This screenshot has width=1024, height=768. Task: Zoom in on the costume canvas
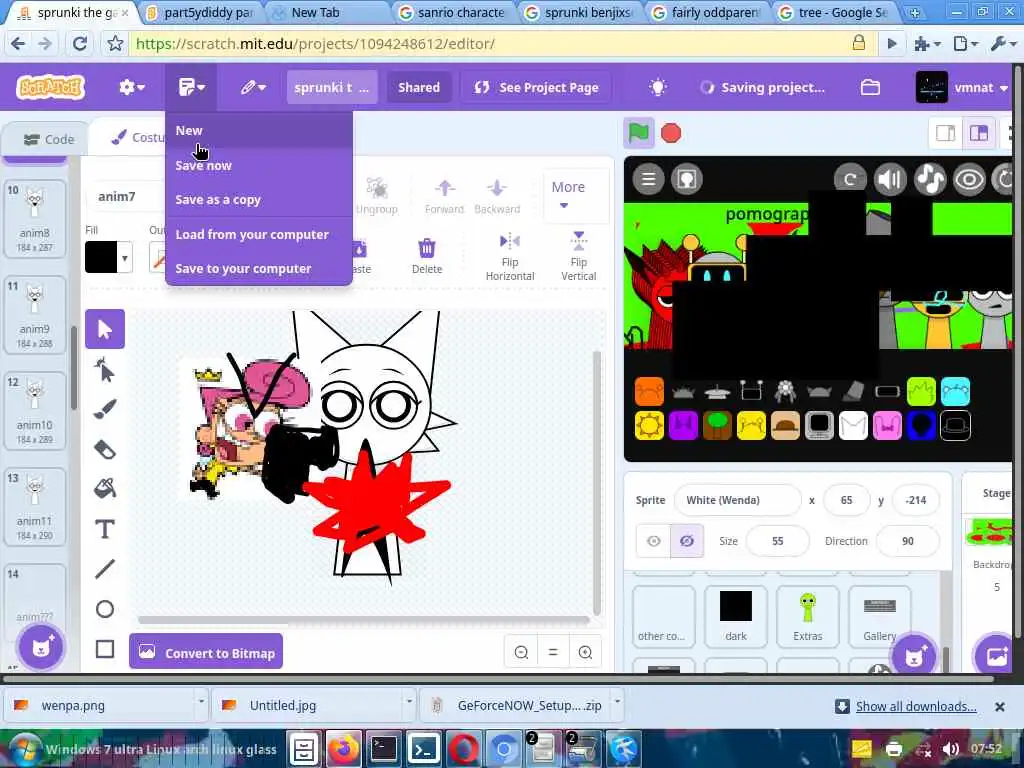(x=585, y=652)
